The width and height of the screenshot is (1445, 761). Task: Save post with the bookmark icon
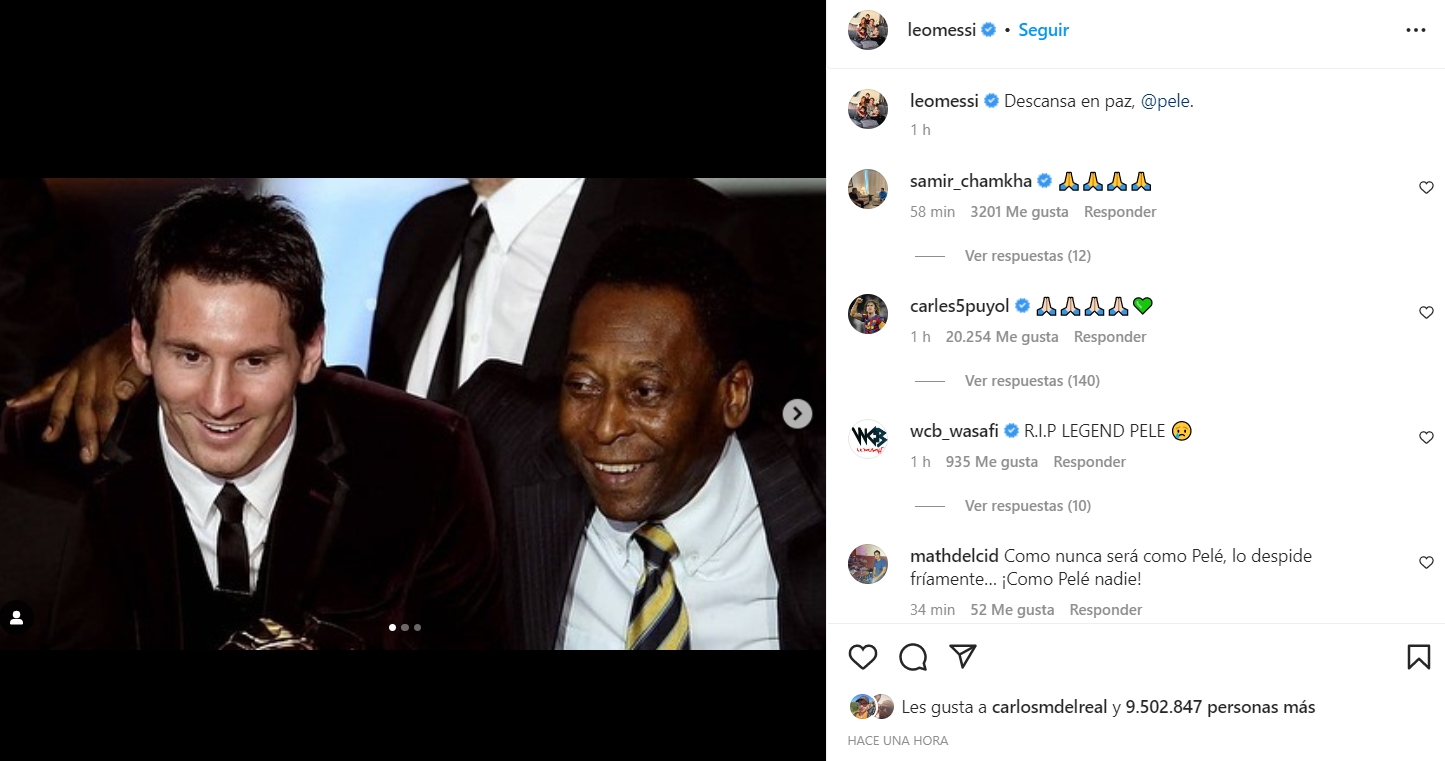coord(1418,657)
